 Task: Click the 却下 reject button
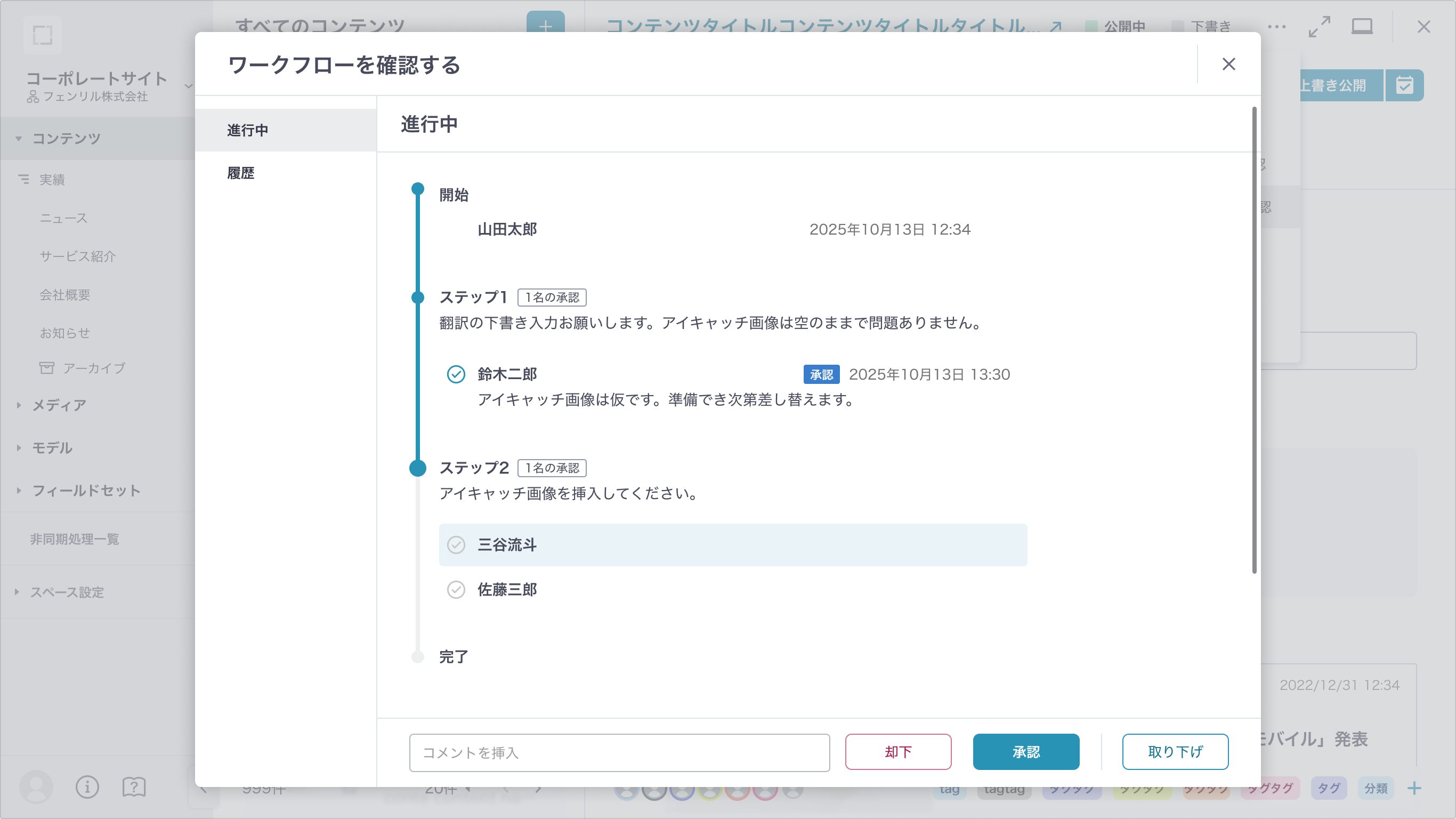point(898,752)
